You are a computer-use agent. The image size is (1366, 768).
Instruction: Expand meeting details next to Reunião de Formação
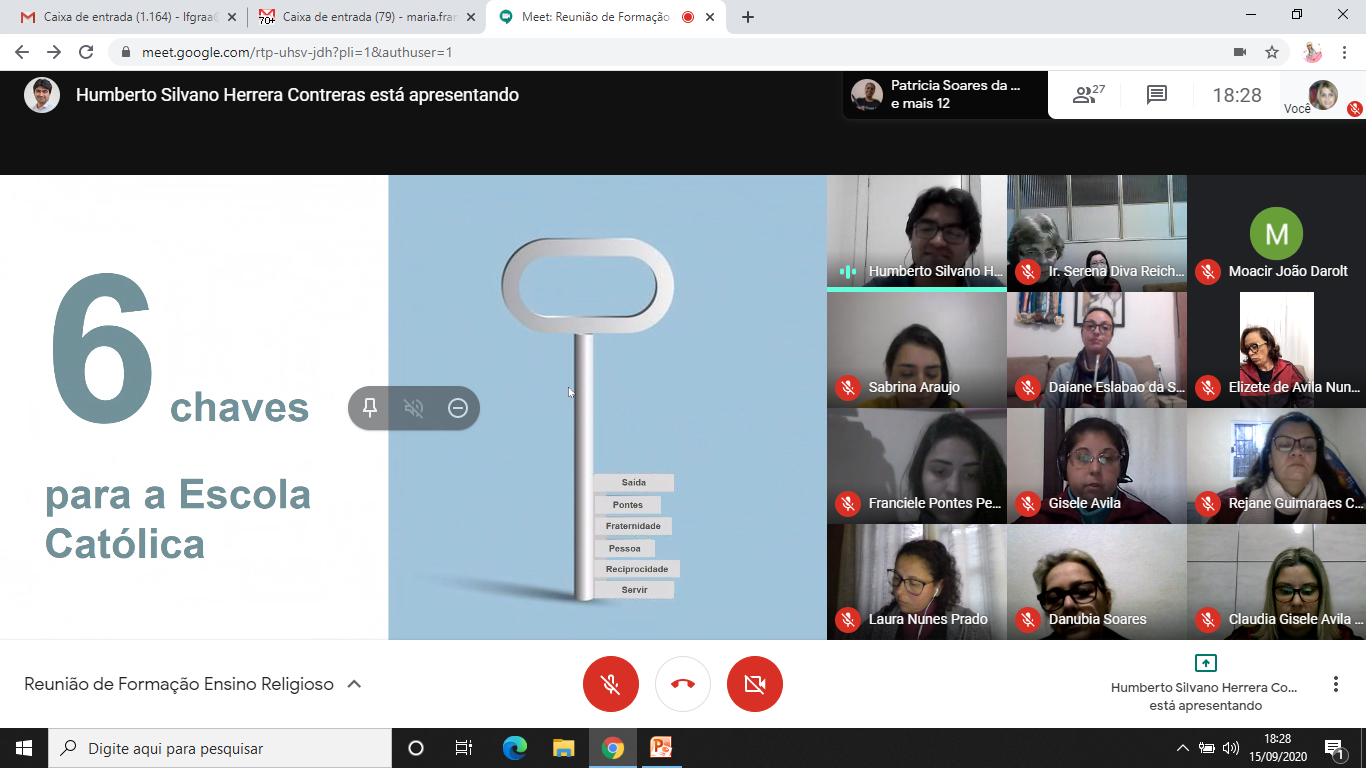[354, 684]
